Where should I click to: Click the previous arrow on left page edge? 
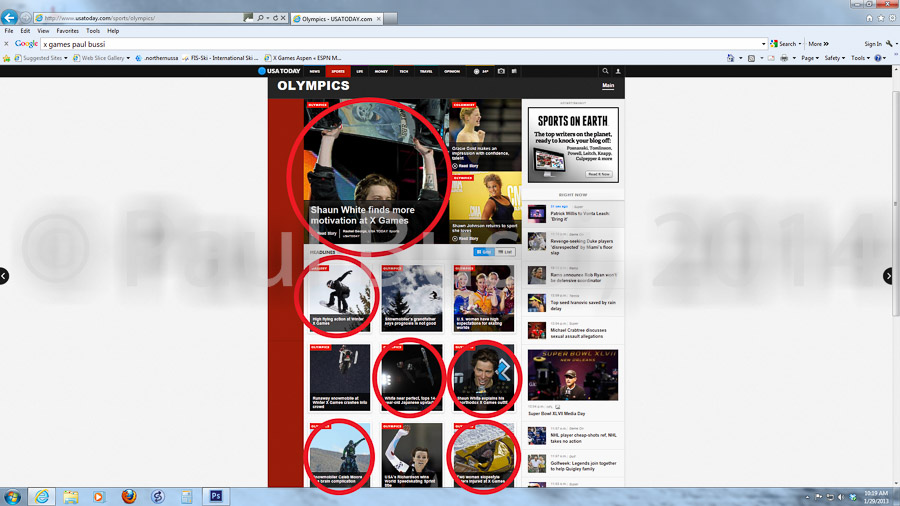pos(4,276)
